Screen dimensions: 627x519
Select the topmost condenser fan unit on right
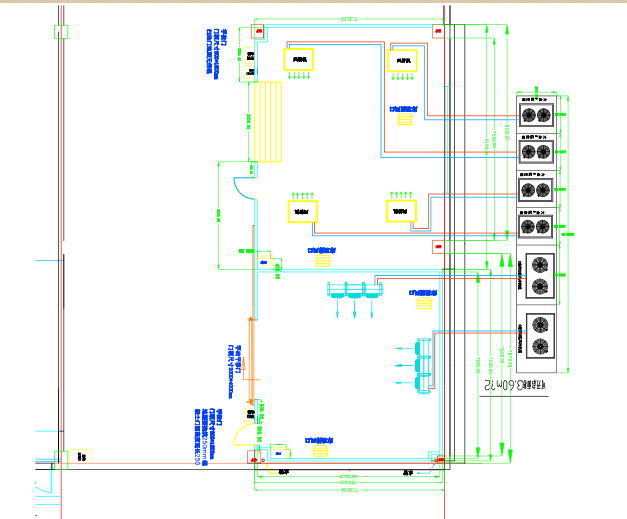535,111
